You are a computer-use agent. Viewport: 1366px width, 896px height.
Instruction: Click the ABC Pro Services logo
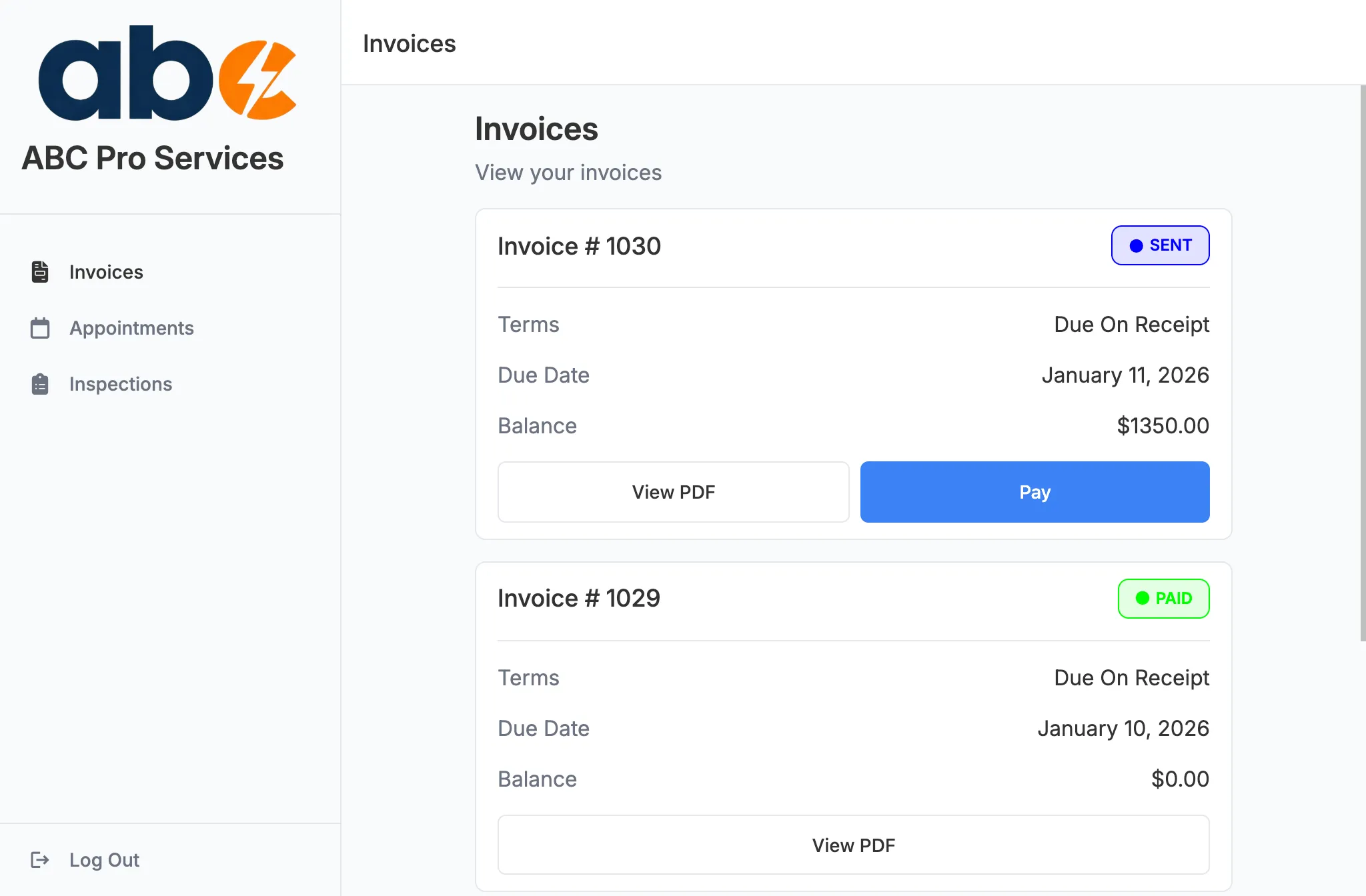[166, 75]
